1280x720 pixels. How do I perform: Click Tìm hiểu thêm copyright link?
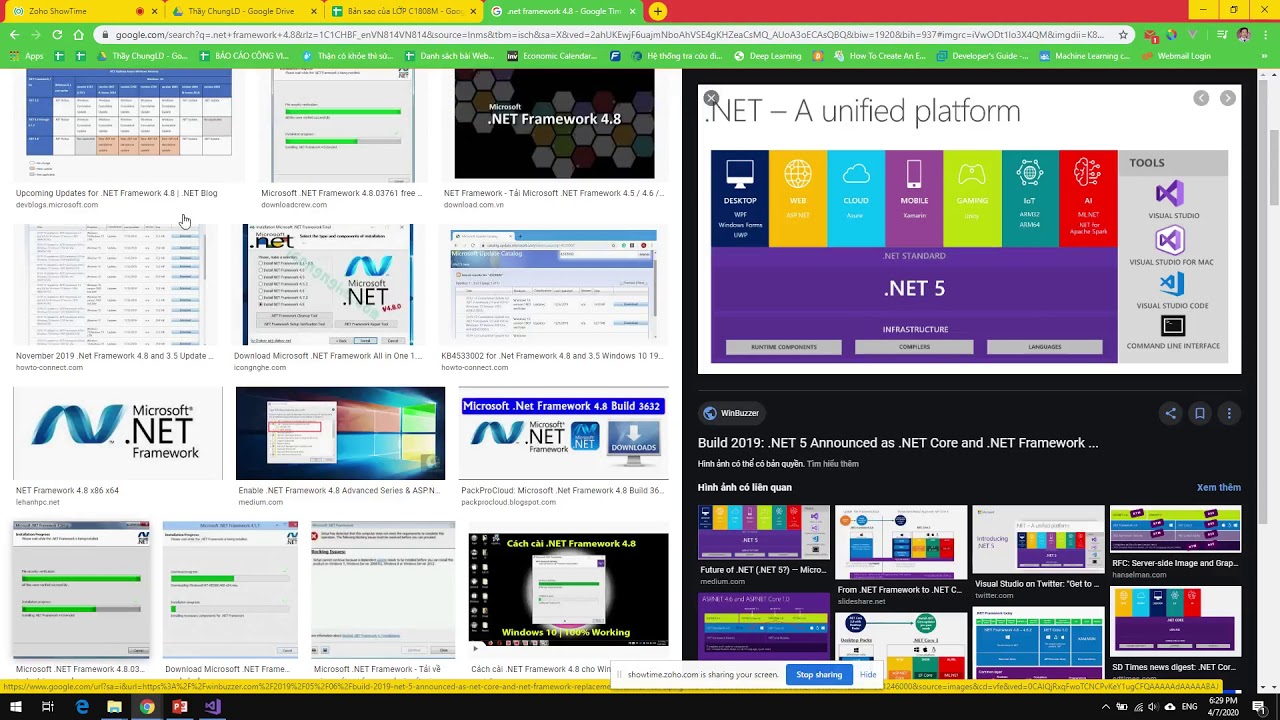[833, 464]
